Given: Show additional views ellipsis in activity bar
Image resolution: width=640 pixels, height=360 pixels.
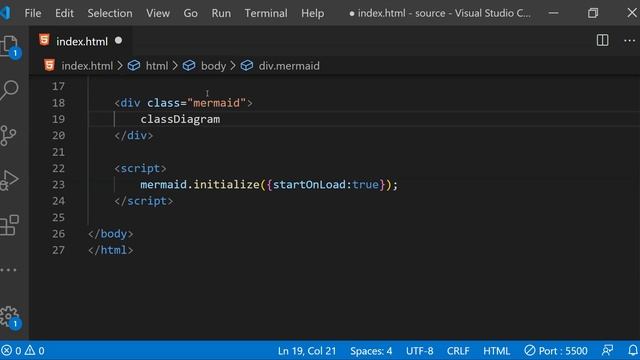Looking at the screenshot, I should tap(8, 270).
